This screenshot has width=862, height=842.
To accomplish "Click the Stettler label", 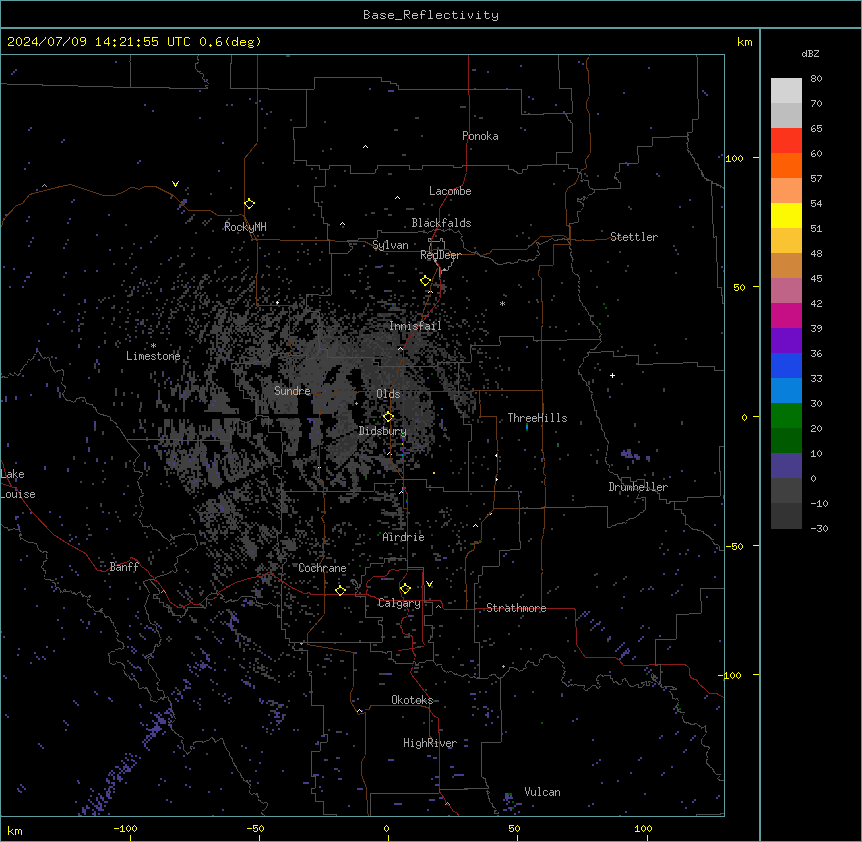I will coord(634,237).
